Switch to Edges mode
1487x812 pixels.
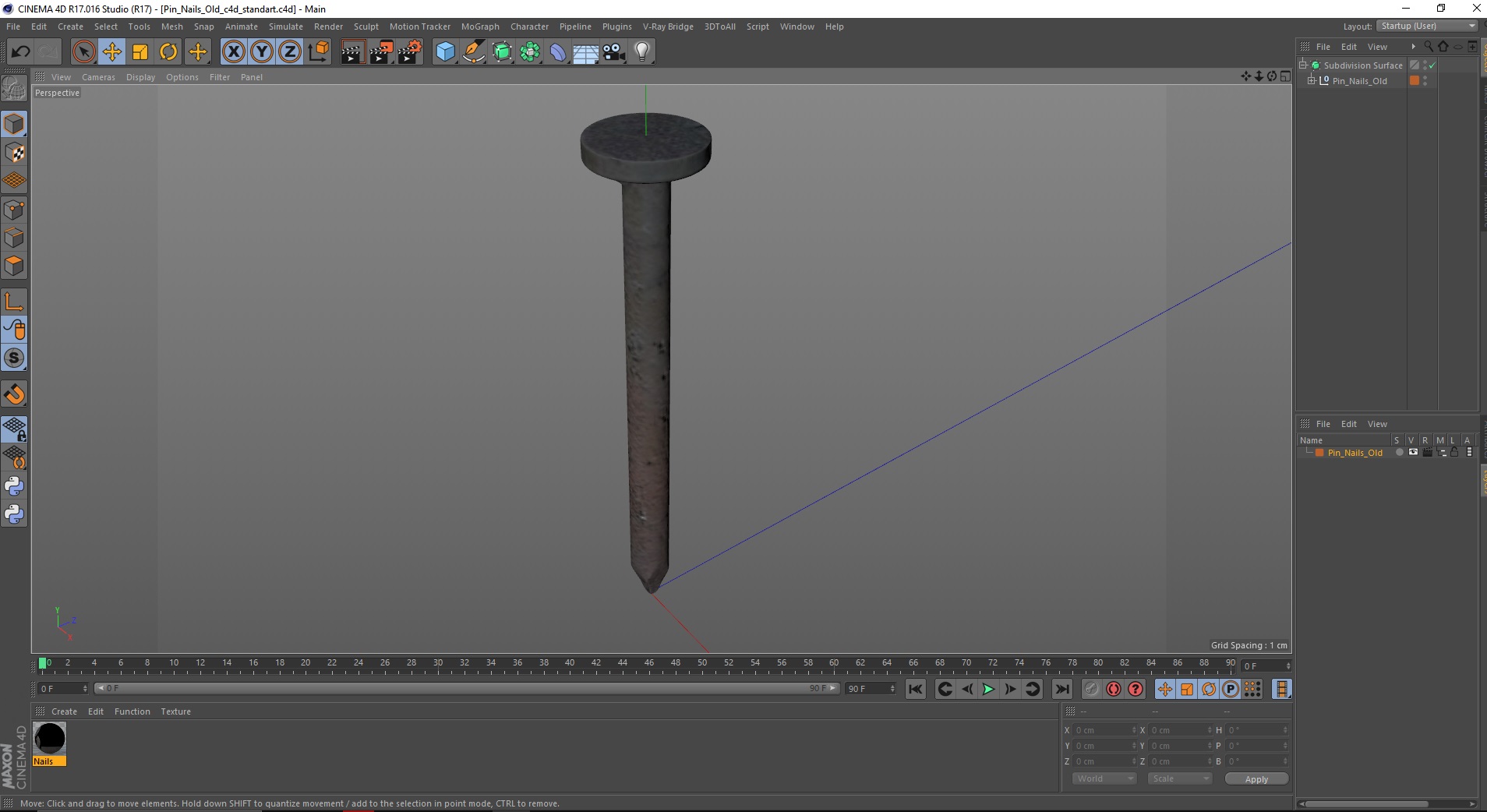pos(14,238)
